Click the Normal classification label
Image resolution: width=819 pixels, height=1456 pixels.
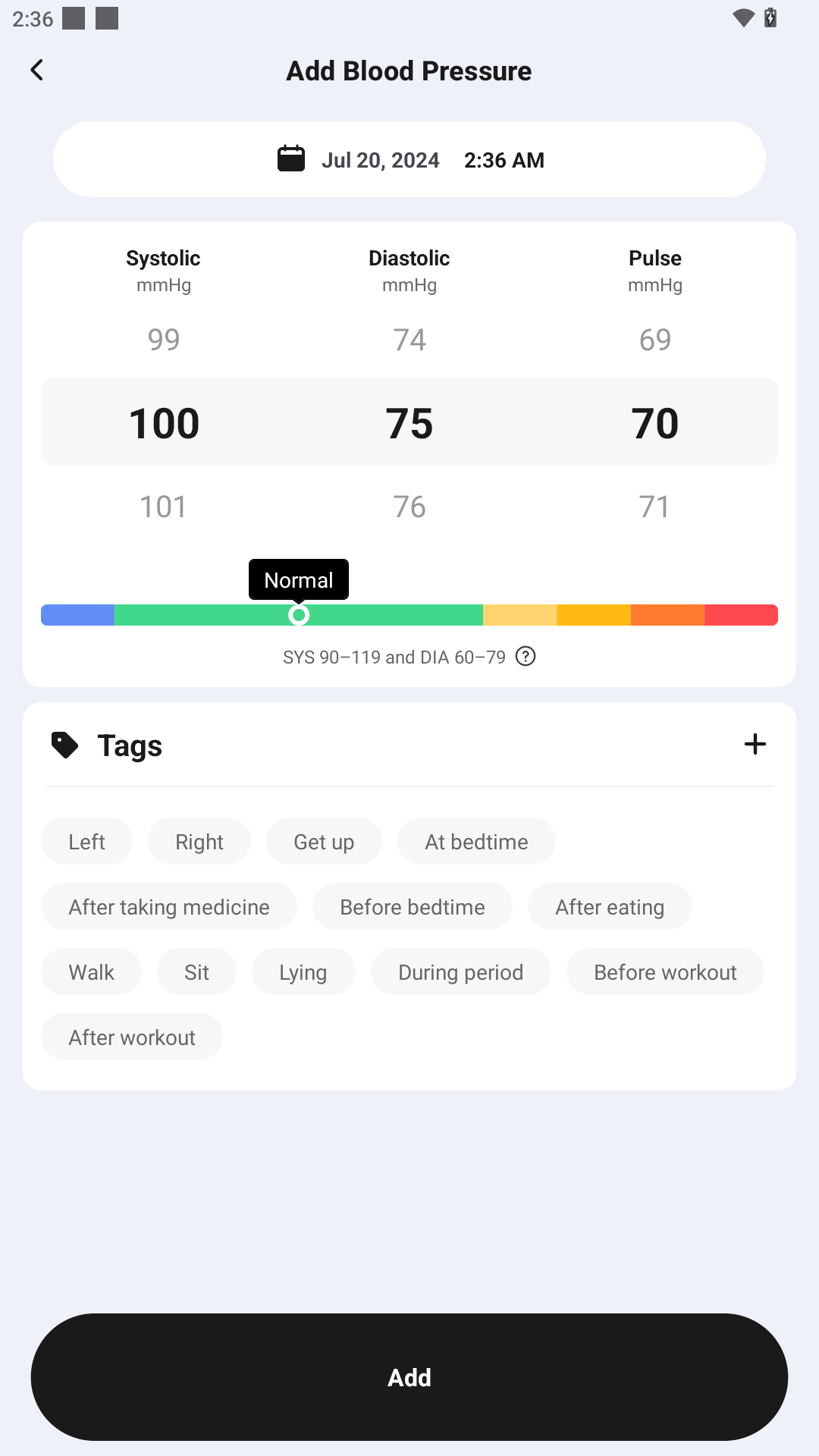(298, 579)
